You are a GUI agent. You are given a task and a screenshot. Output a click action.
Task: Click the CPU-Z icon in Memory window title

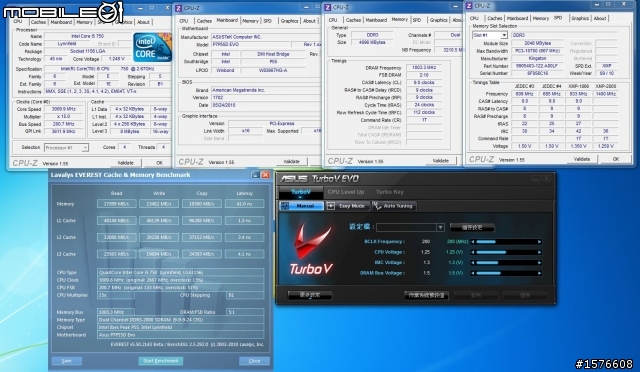pyautogui.click(x=327, y=7)
